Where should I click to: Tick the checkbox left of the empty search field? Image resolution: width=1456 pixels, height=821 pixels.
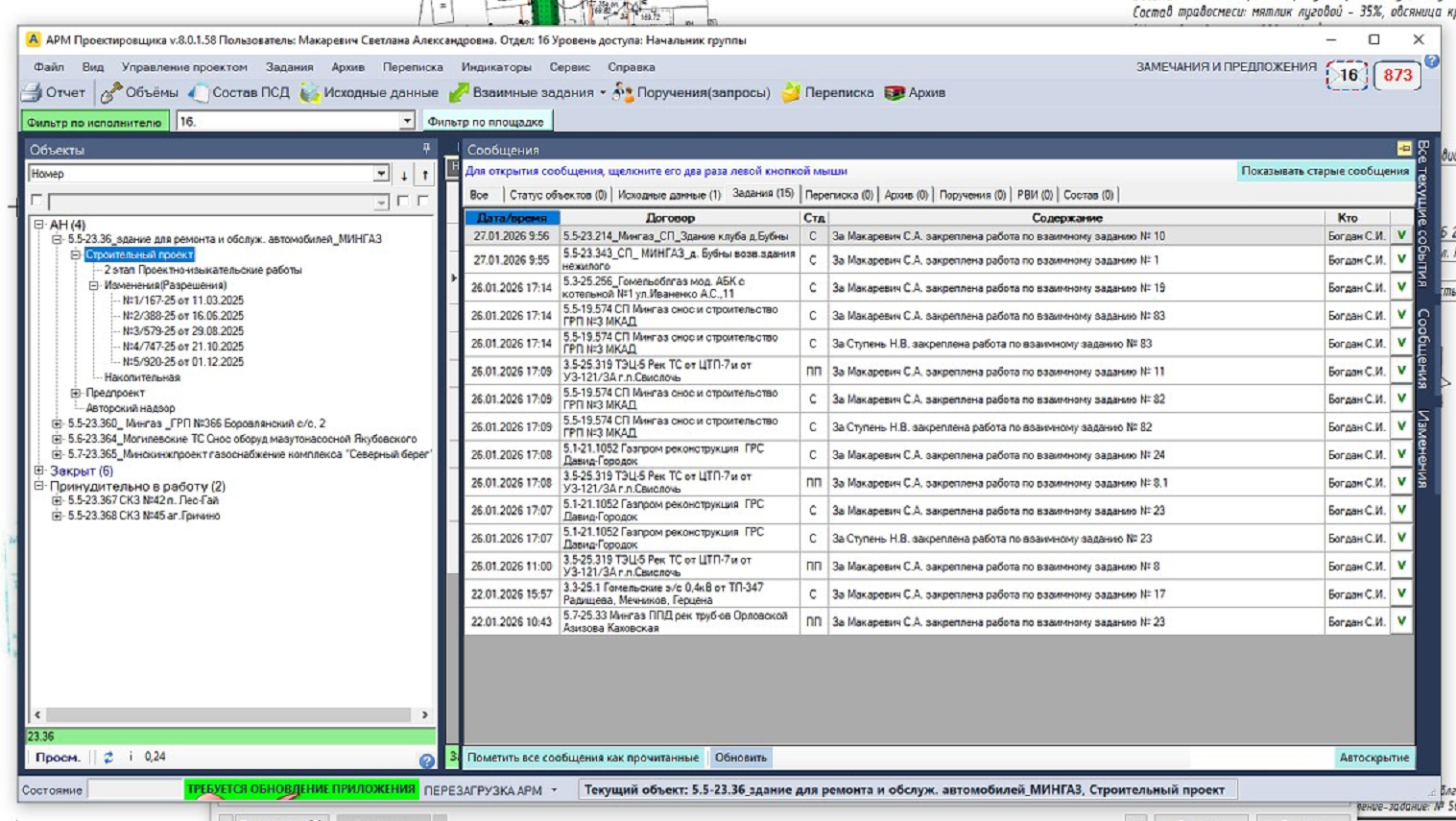[x=36, y=201]
